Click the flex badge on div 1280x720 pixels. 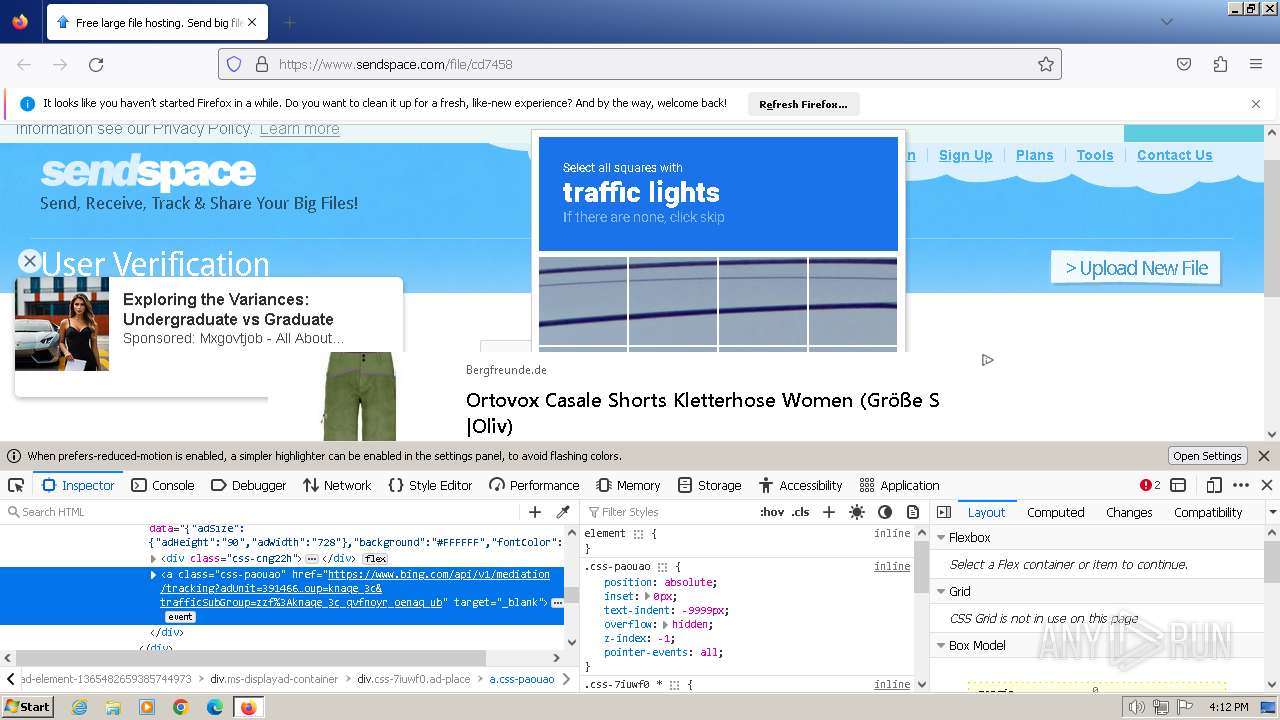pos(375,558)
